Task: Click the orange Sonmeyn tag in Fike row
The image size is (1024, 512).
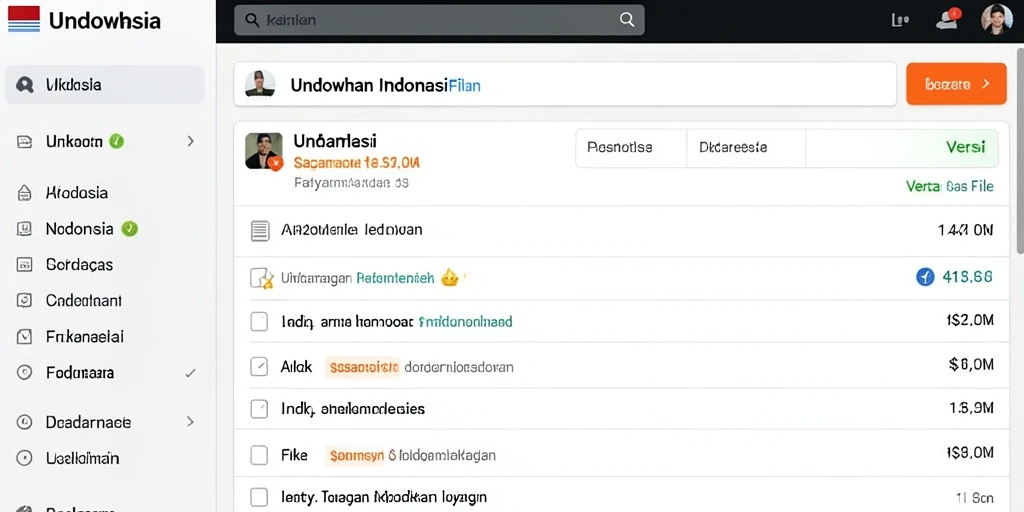Action: pos(356,455)
